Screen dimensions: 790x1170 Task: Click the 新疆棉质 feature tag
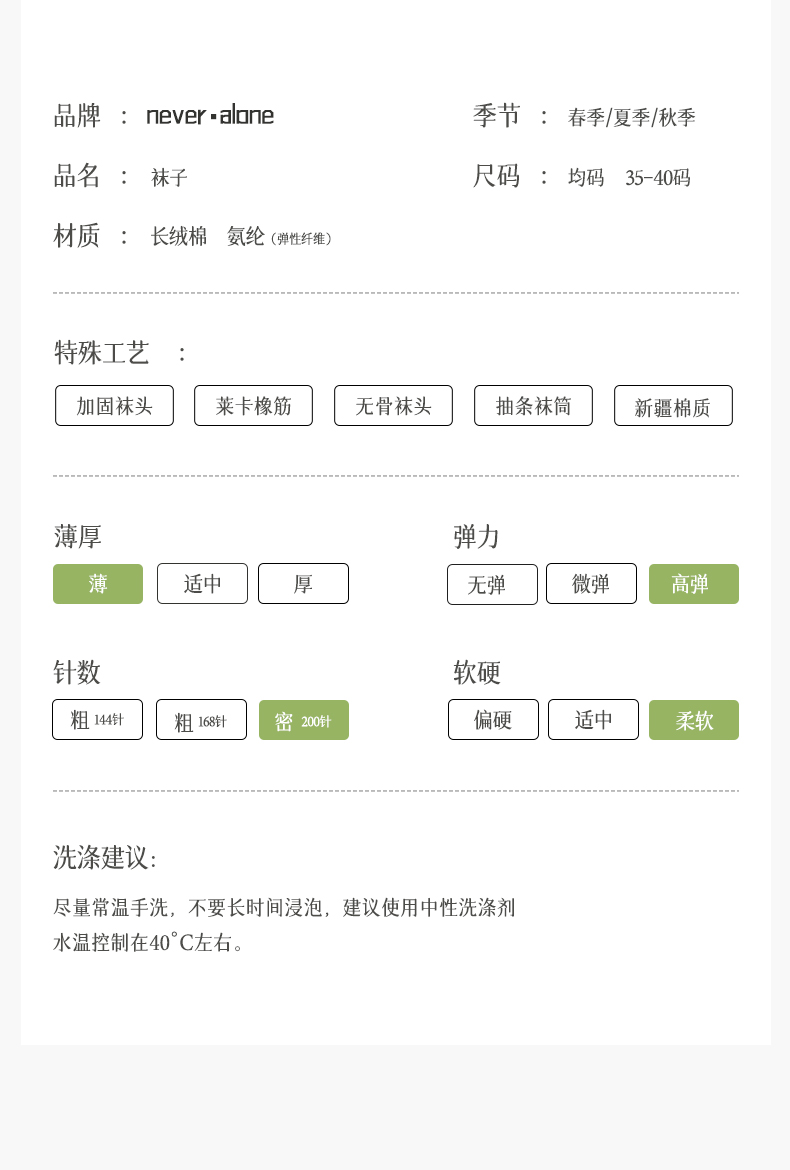(x=673, y=406)
